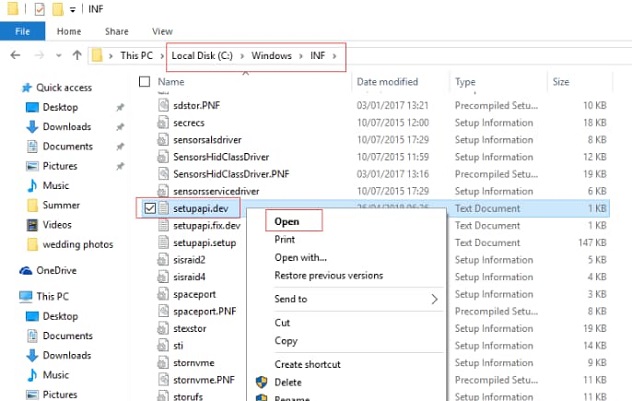632x401 pixels.
Task: Click the shield icon beside Delete
Action: (x=262, y=382)
